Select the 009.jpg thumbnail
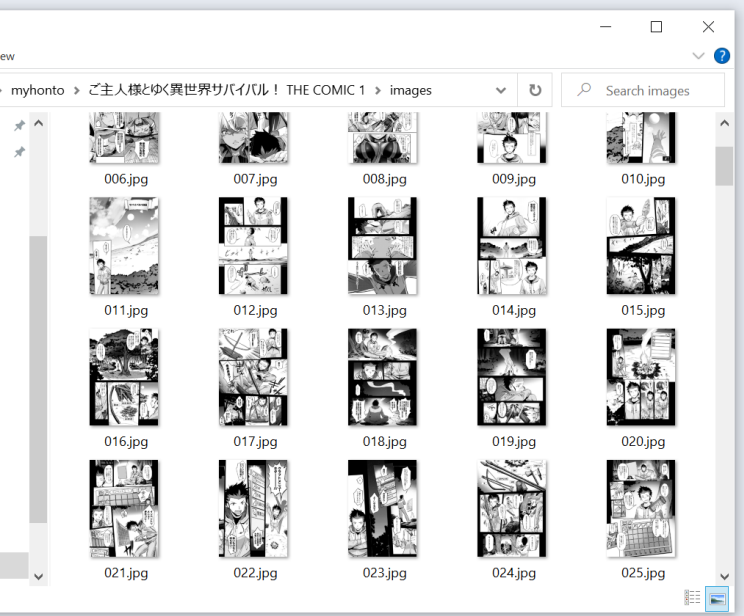 512,138
